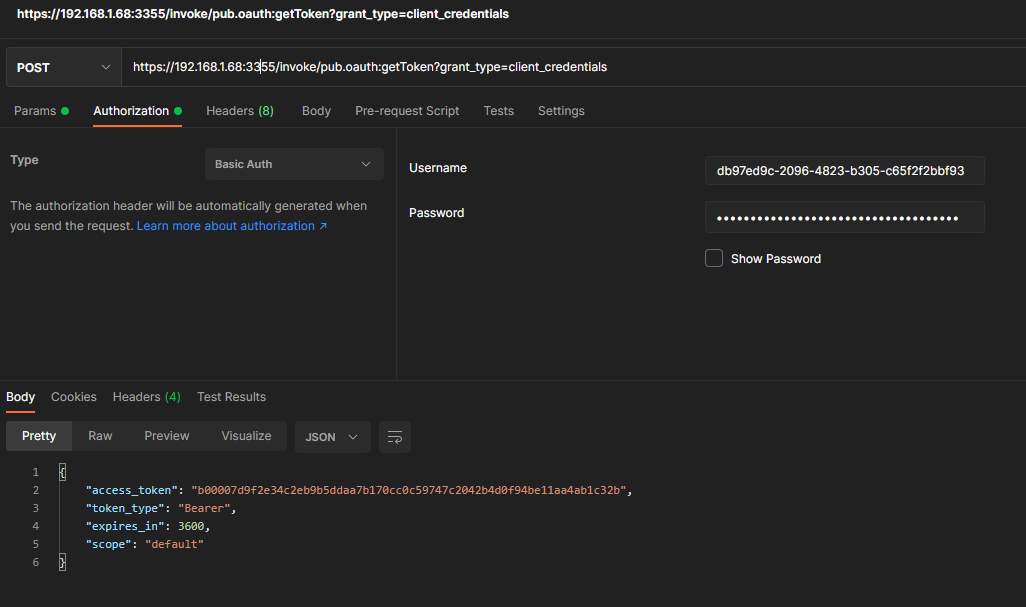Screen dimensions: 1026x607
Task: Open the Test Results tab
Action: point(231,397)
